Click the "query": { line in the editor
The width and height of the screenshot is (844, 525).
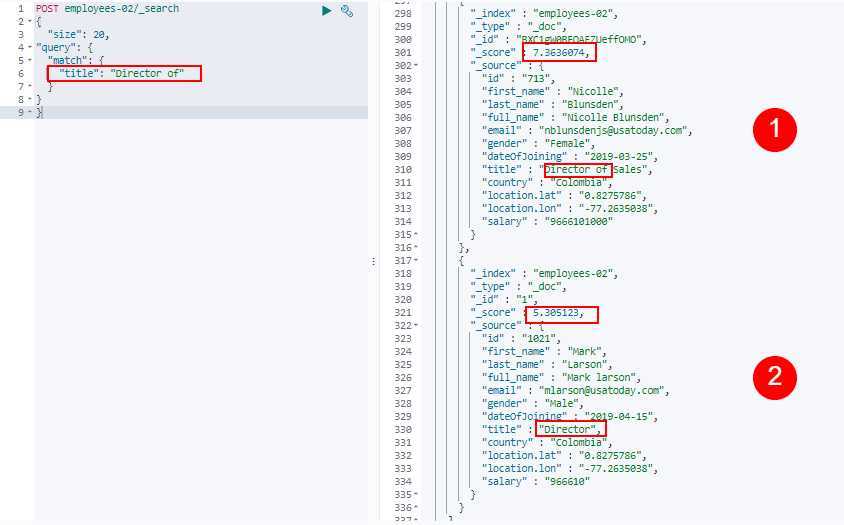(64, 47)
